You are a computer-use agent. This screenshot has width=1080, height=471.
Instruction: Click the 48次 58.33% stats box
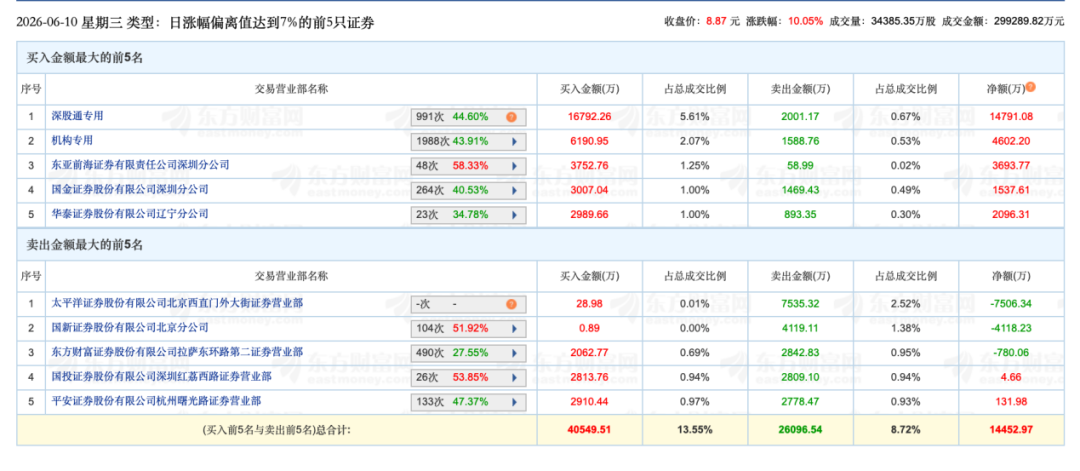click(x=468, y=166)
